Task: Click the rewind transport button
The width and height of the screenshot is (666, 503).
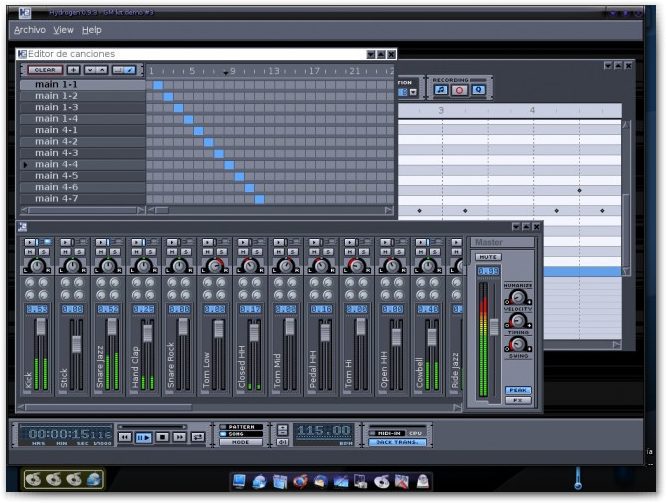Action: [x=125, y=437]
